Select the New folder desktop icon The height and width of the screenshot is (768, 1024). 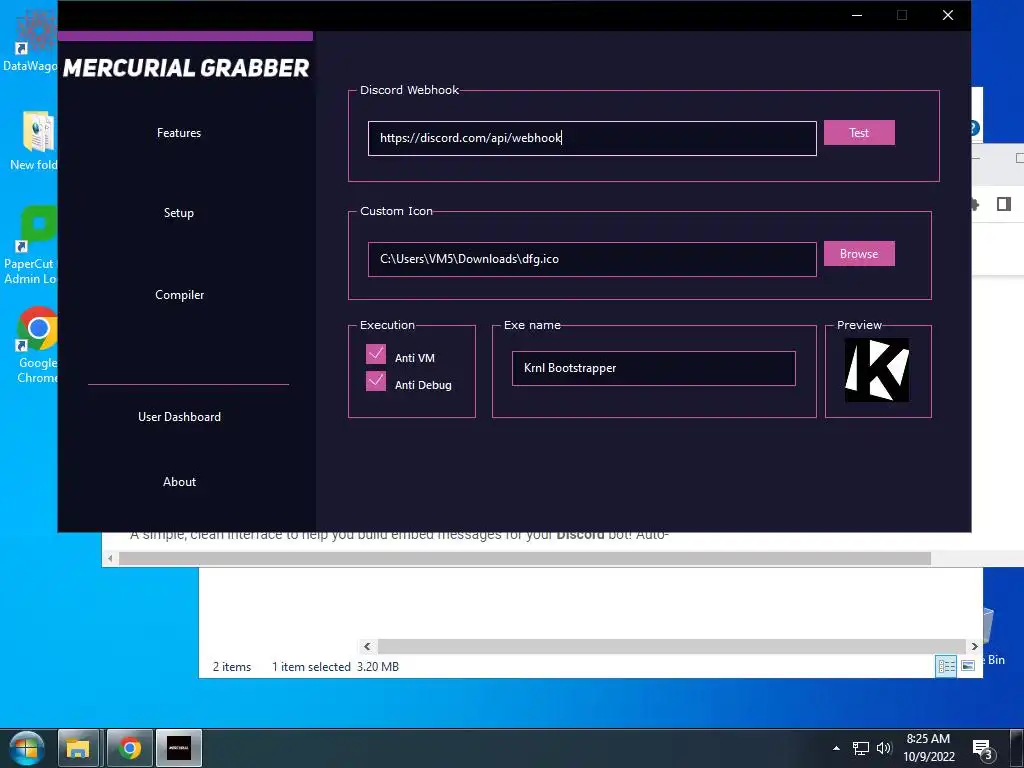(x=34, y=141)
